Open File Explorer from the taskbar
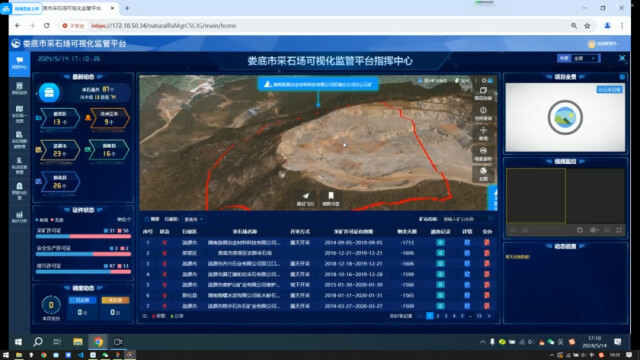 (x=78, y=342)
